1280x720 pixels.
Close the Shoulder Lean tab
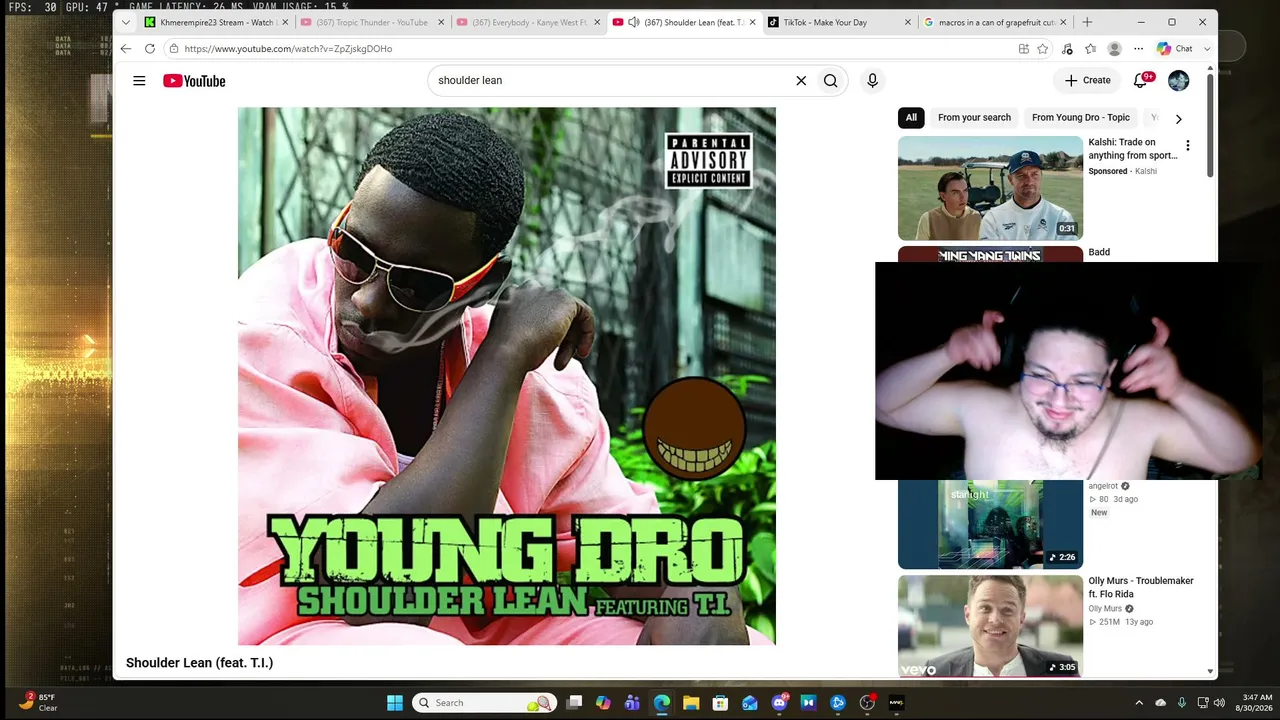tap(752, 22)
